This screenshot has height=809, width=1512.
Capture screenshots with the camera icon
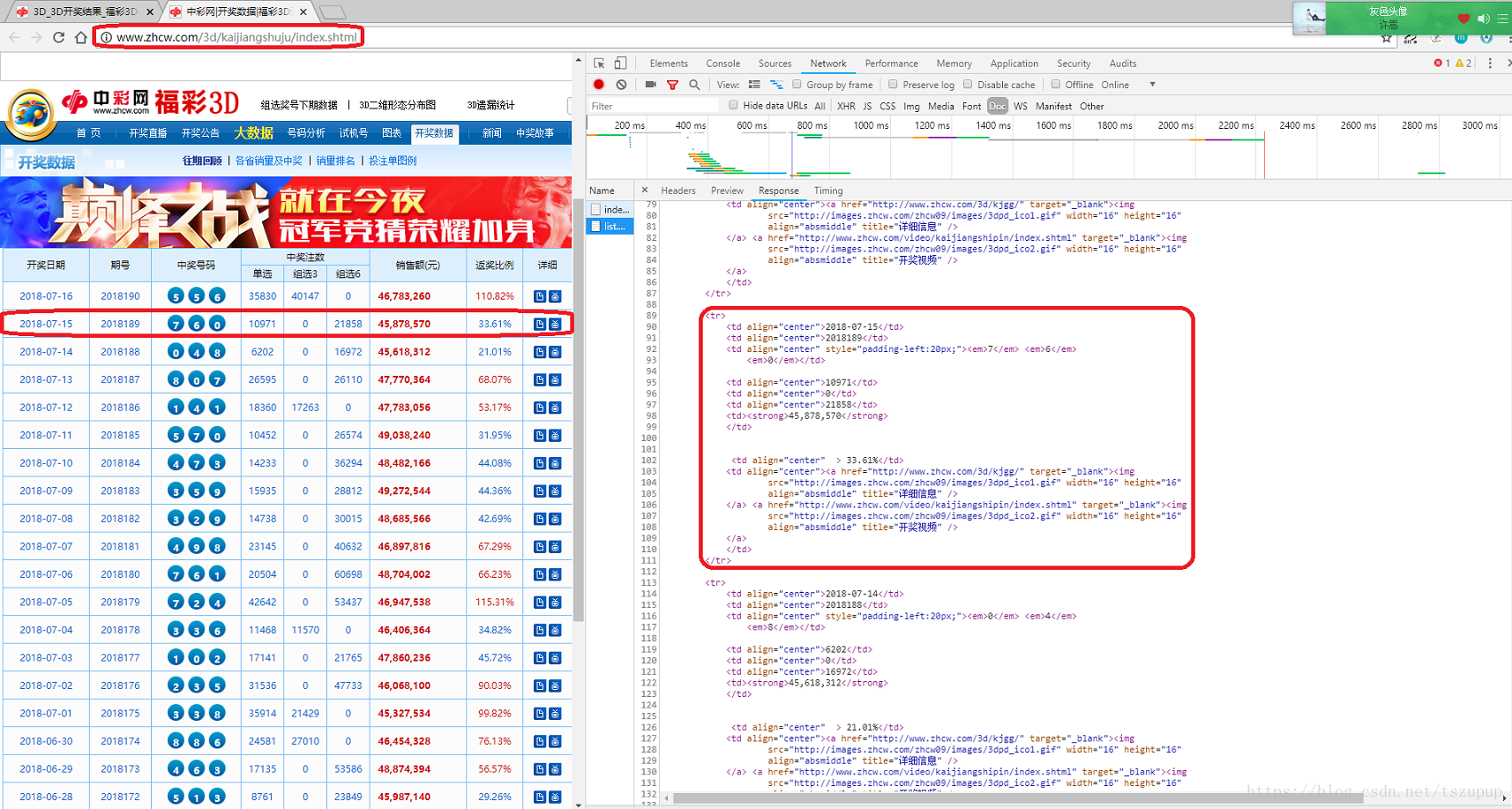pos(651,85)
